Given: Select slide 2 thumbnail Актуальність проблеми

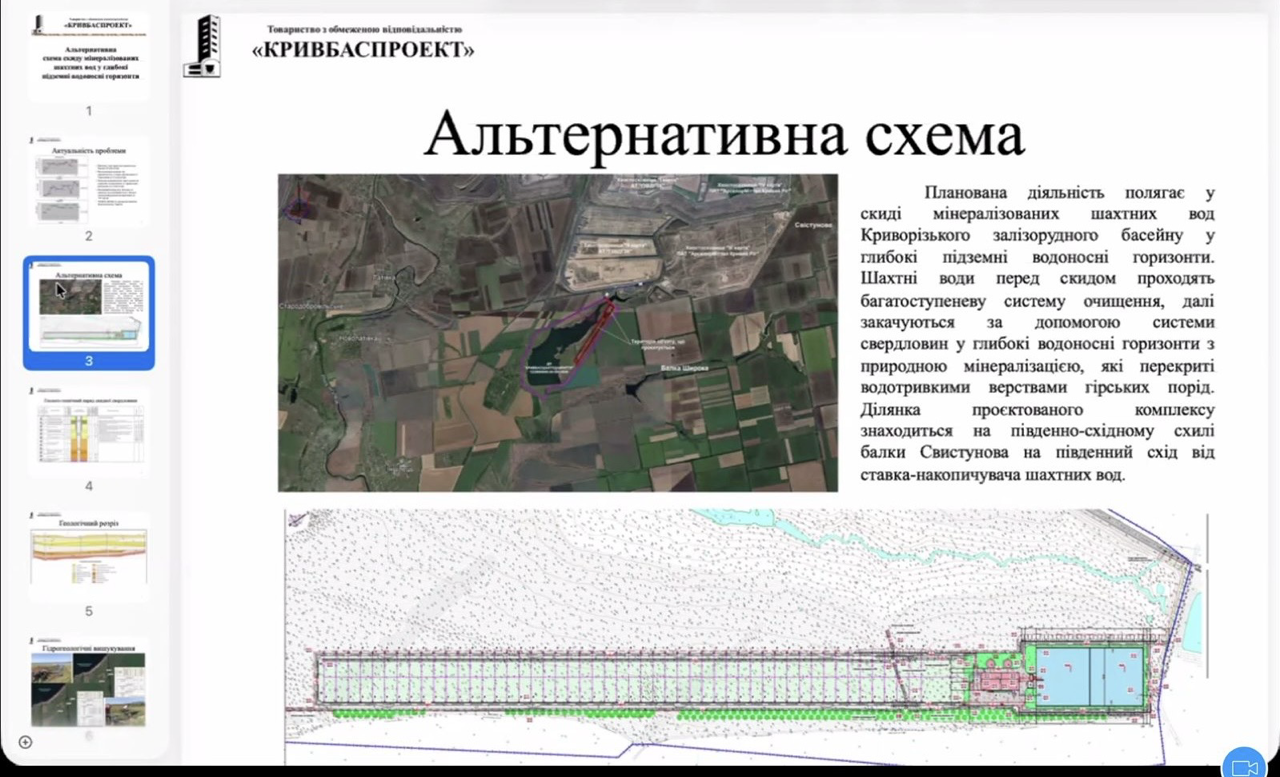Looking at the screenshot, I should coord(89,182).
